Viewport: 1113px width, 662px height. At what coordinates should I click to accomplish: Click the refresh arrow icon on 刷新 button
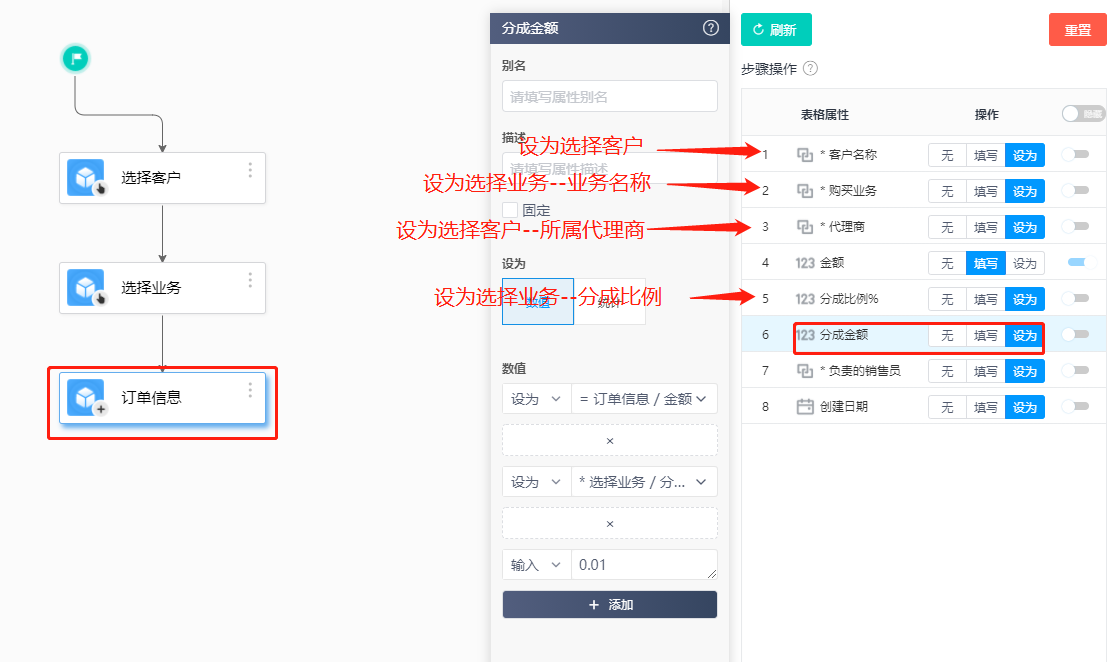[x=757, y=29]
